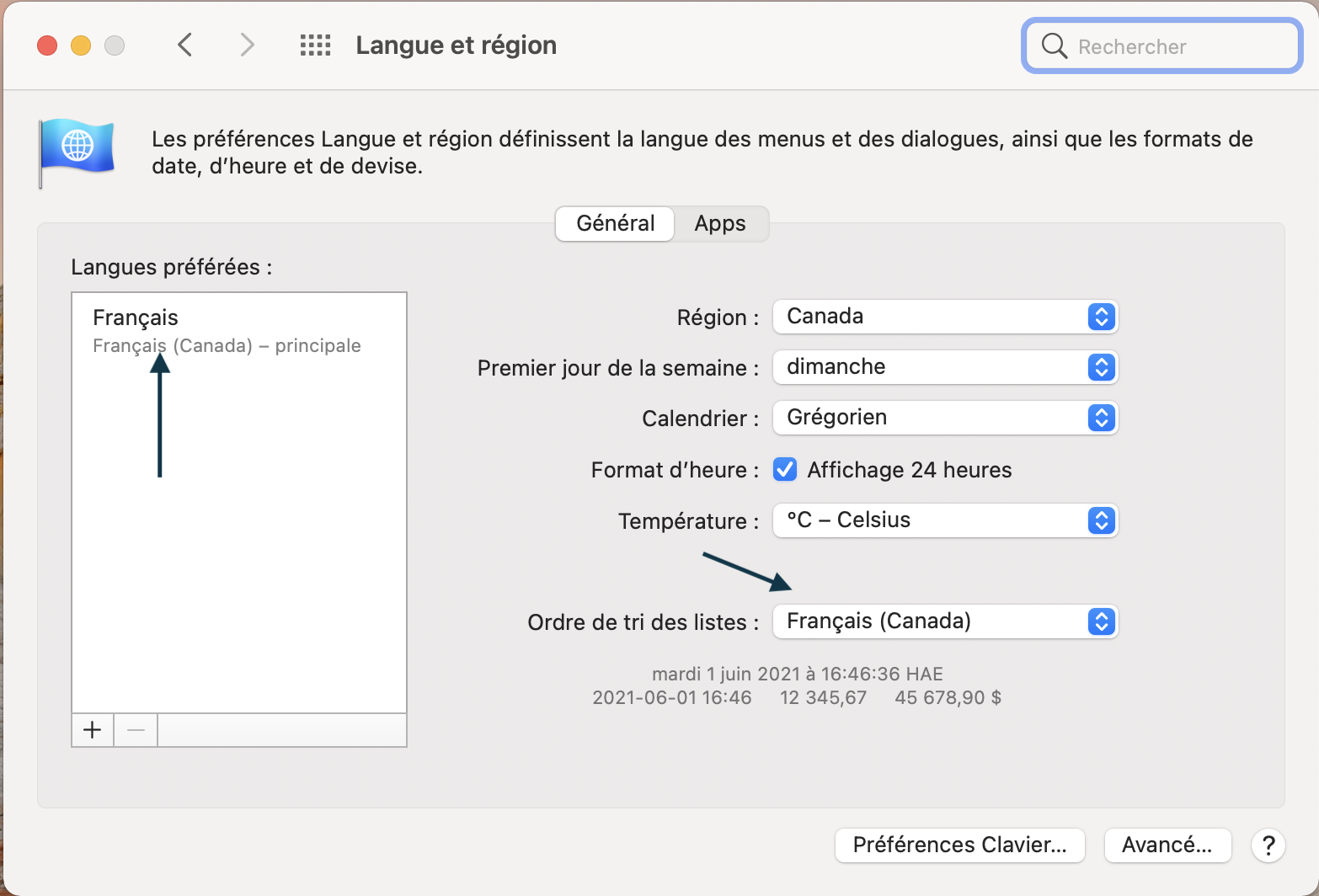Click the back navigation arrow

(186, 45)
